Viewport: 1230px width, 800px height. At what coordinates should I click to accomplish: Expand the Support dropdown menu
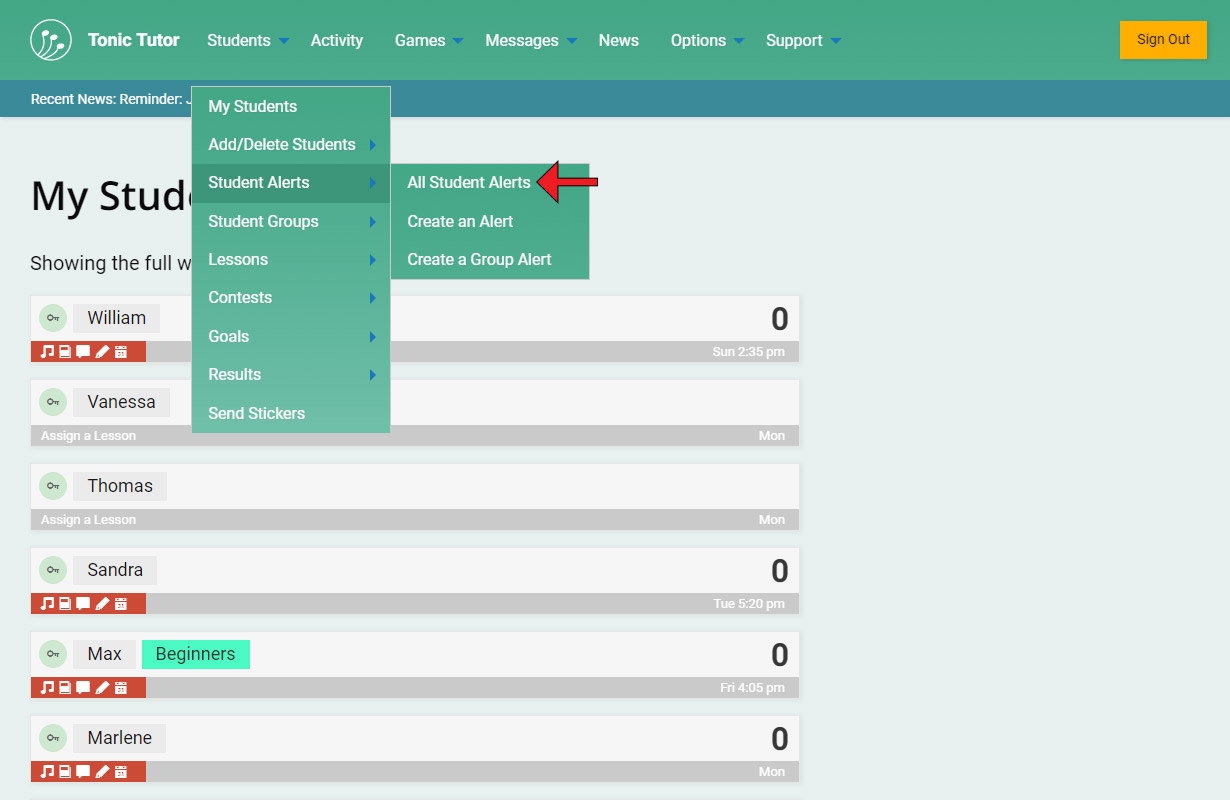click(x=802, y=41)
